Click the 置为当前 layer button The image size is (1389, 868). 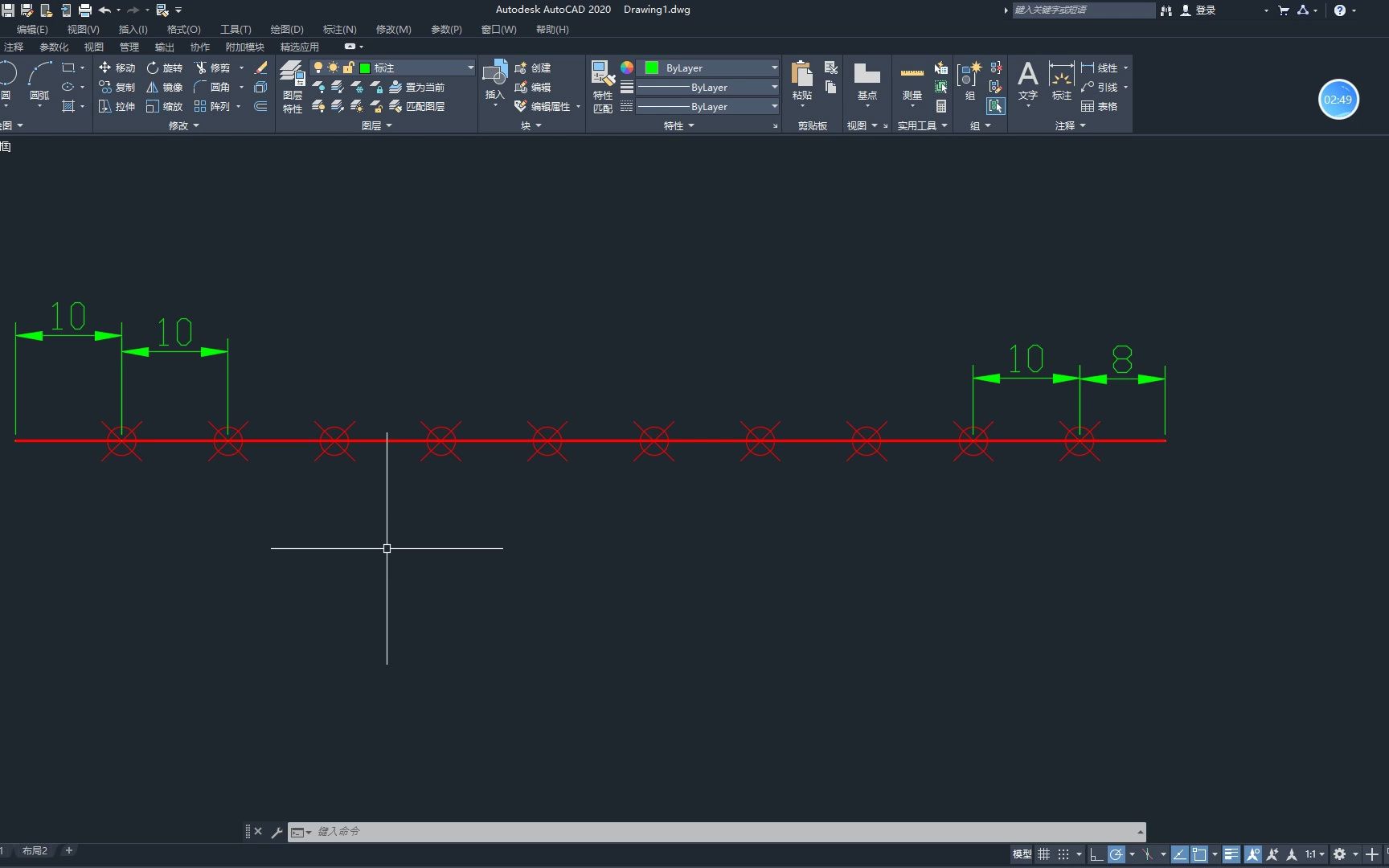pos(416,87)
